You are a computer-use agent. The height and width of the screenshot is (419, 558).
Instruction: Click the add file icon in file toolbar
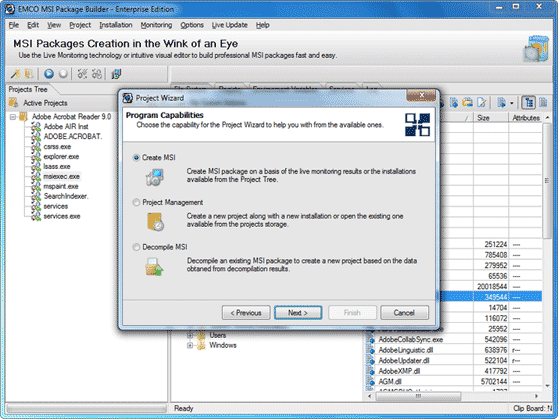[454, 103]
